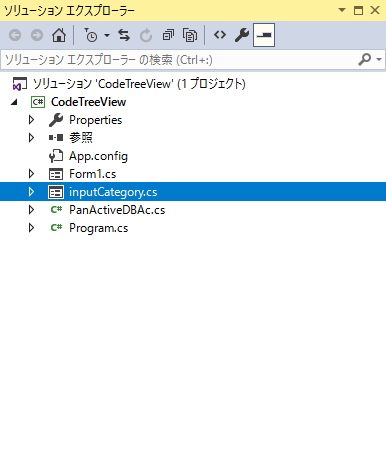Image resolution: width=386 pixels, height=464 pixels.
Task: Click the View Code brackets icon
Action: 220,34
